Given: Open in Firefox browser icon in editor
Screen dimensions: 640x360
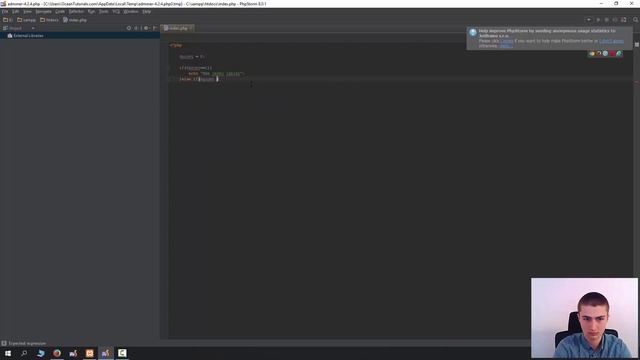Looking at the screenshot, I should pos(599,53).
